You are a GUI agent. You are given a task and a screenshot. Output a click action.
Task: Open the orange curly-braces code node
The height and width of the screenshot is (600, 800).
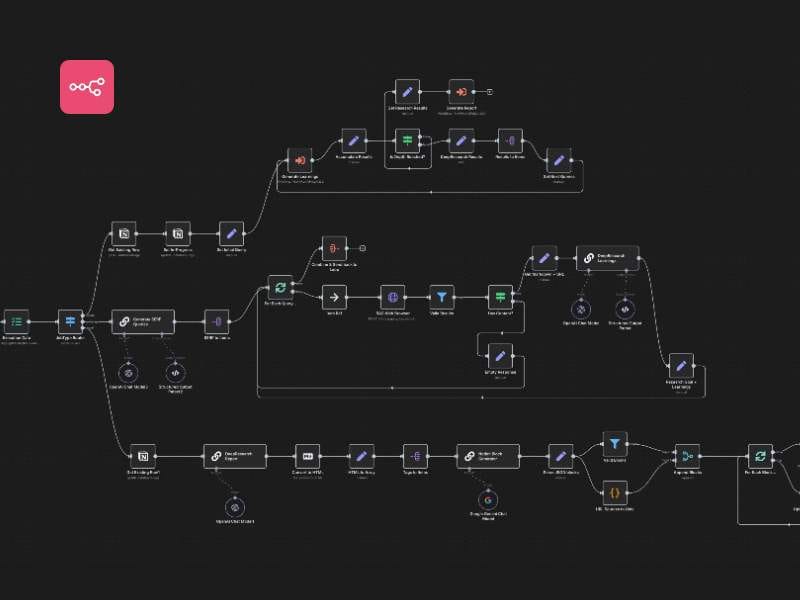pos(615,492)
